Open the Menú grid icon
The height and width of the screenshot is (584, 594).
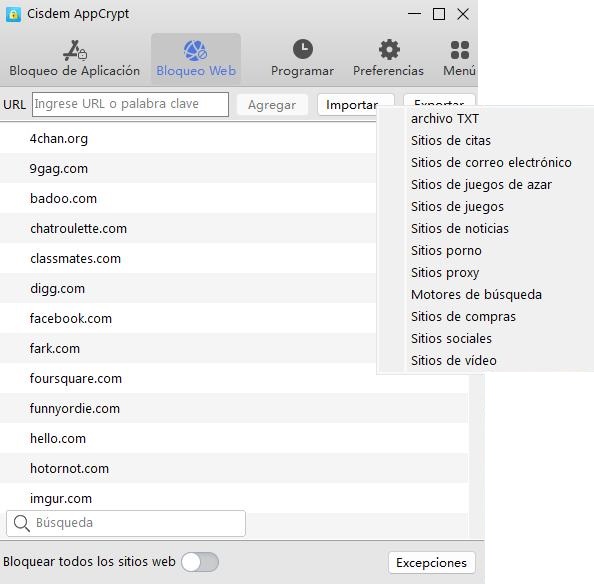pyautogui.click(x=460, y=50)
